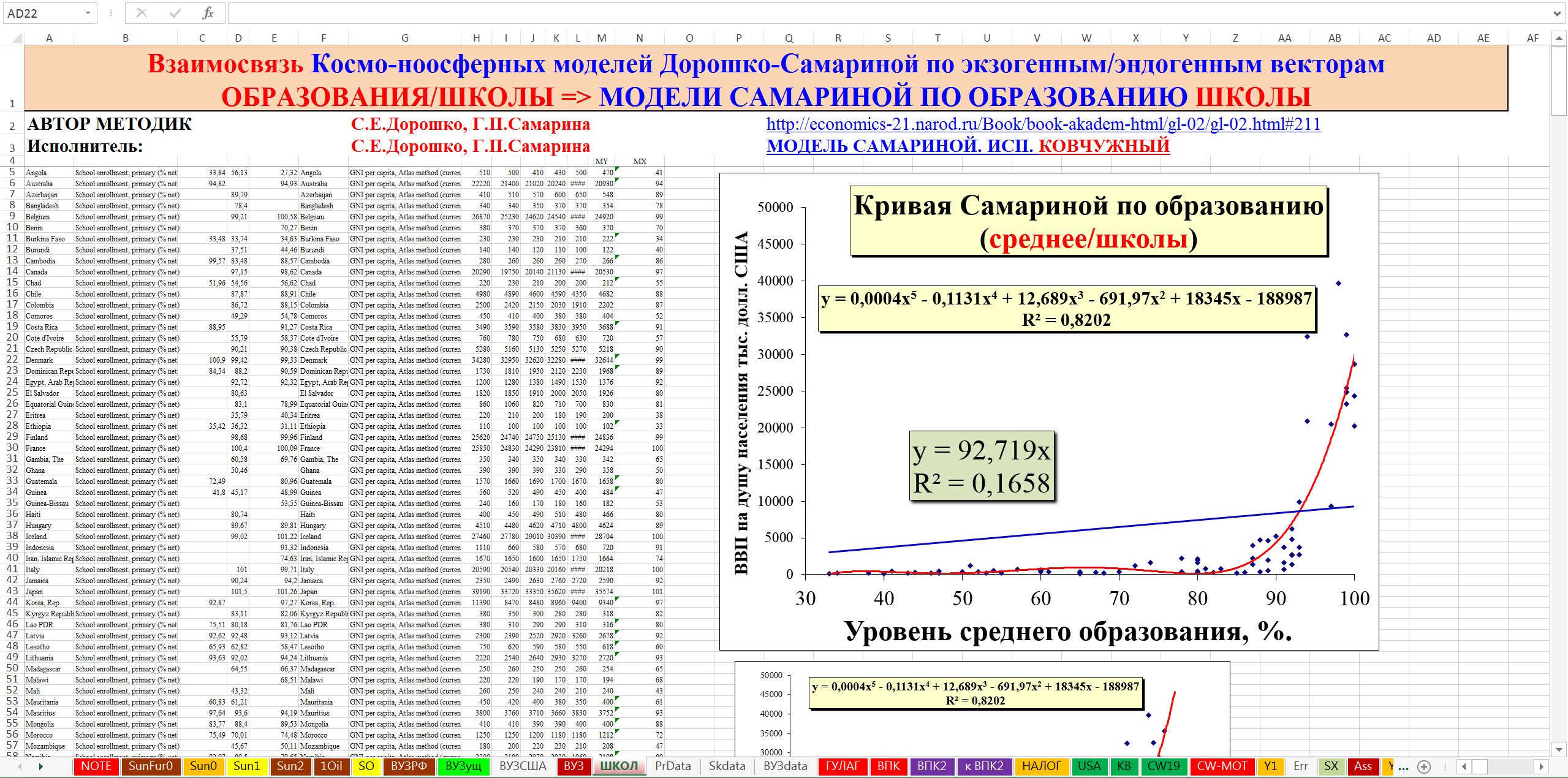Click the Enter checkmark icon in formula bar

[x=175, y=13]
